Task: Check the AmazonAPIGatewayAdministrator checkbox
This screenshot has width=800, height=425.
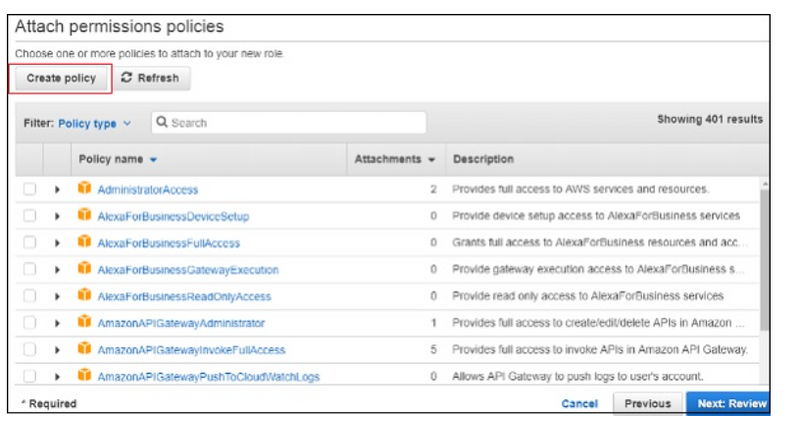Action: tap(30, 323)
